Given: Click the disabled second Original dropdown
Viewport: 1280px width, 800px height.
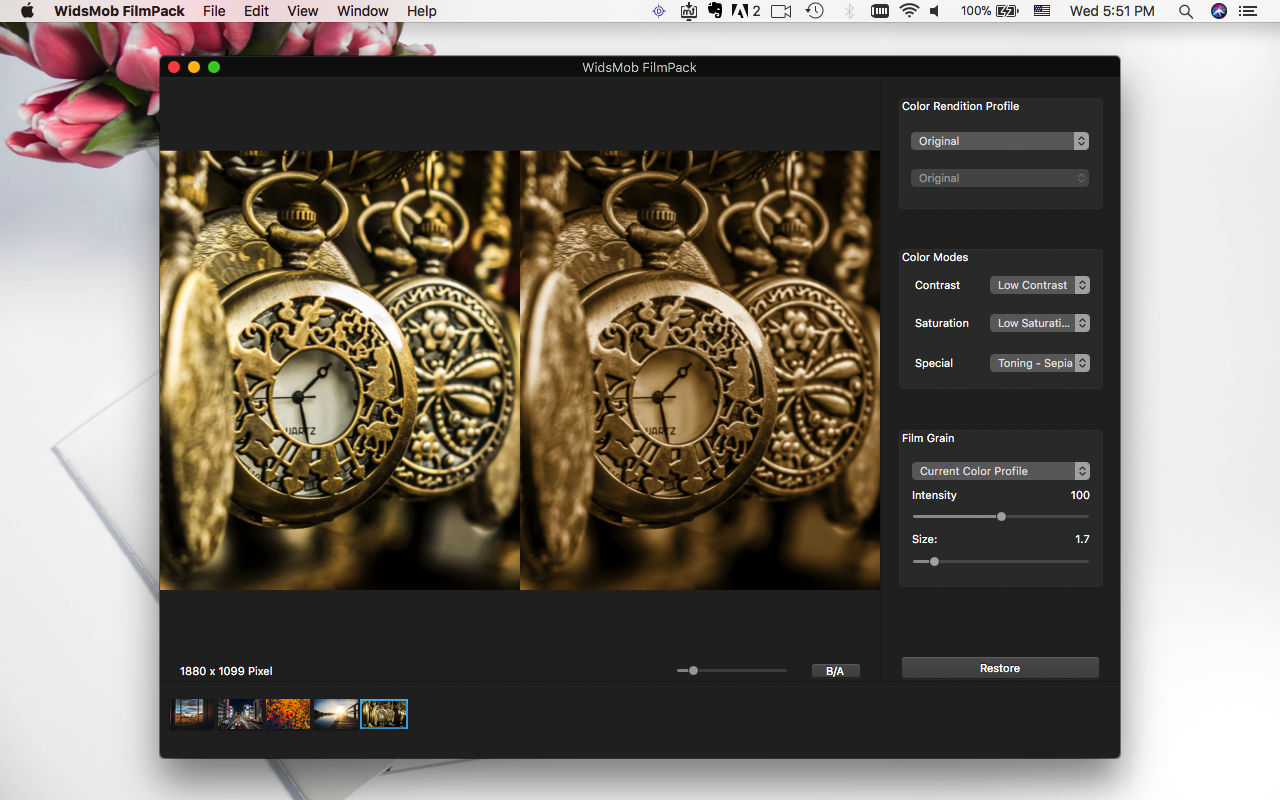Looking at the screenshot, I should [x=1000, y=178].
